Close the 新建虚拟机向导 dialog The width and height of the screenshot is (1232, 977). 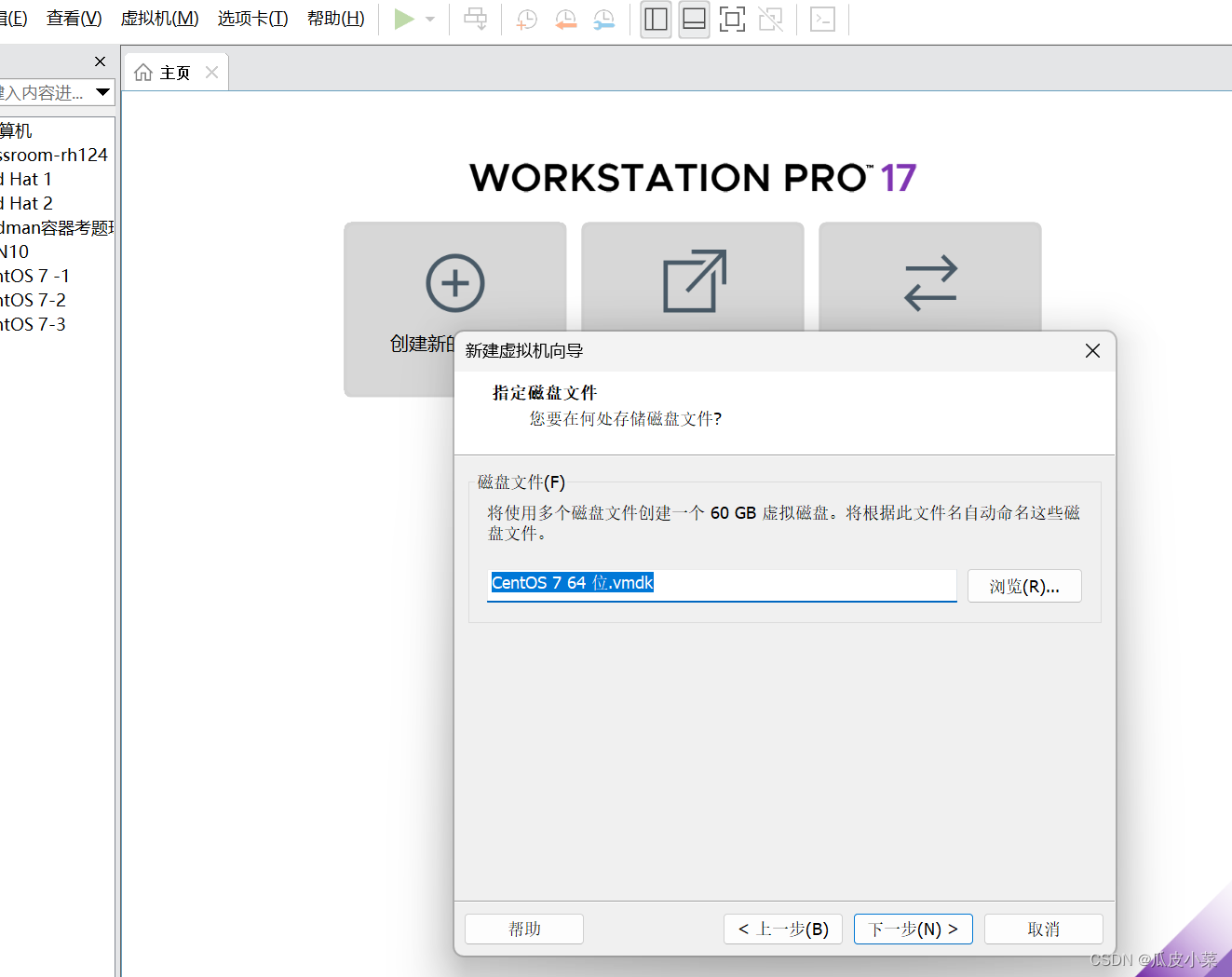point(1093,350)
